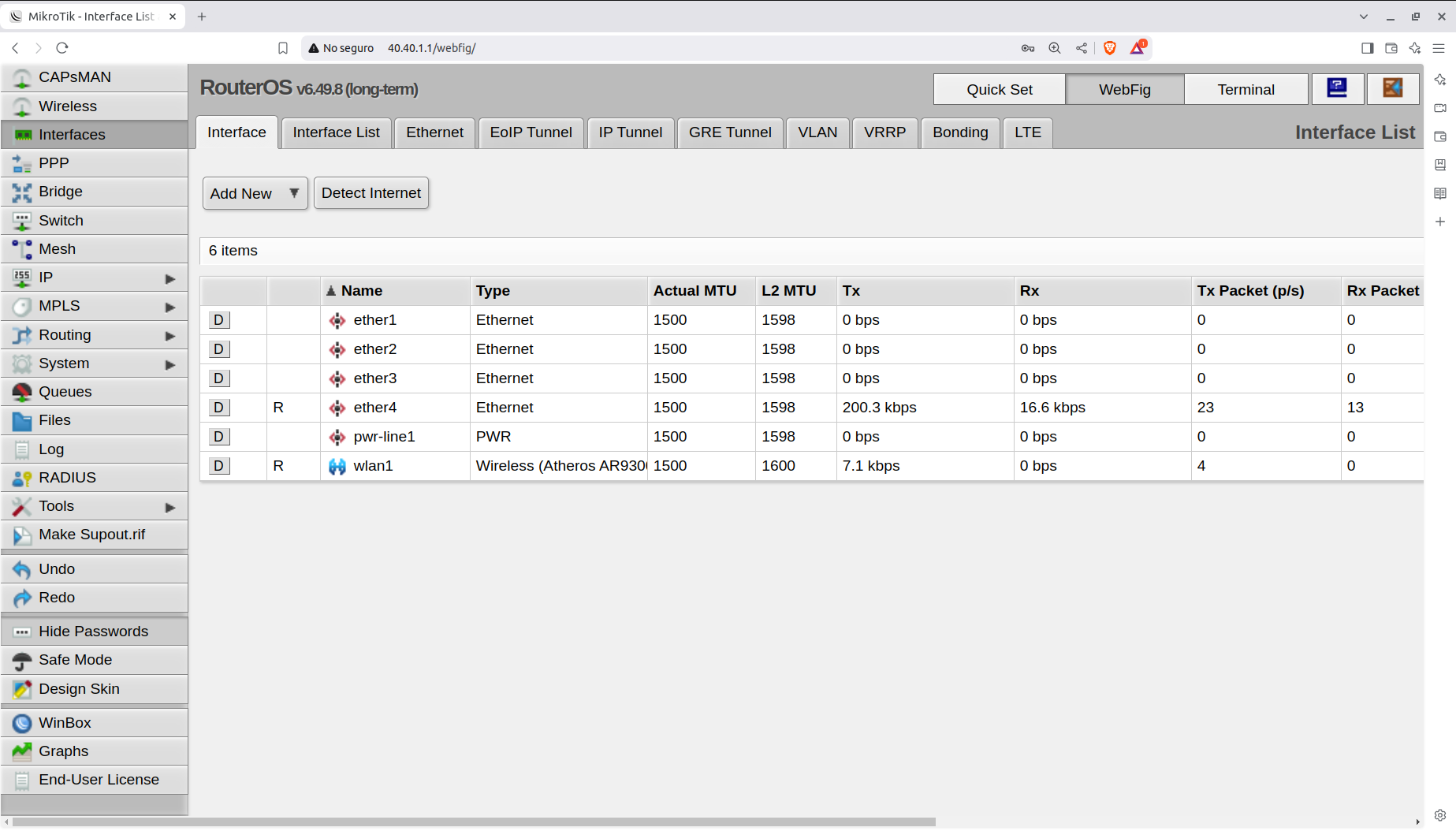The width and height of the screenshot is (1456, 831).
Task: Open the Bridge section
Action: coord(95,192)
